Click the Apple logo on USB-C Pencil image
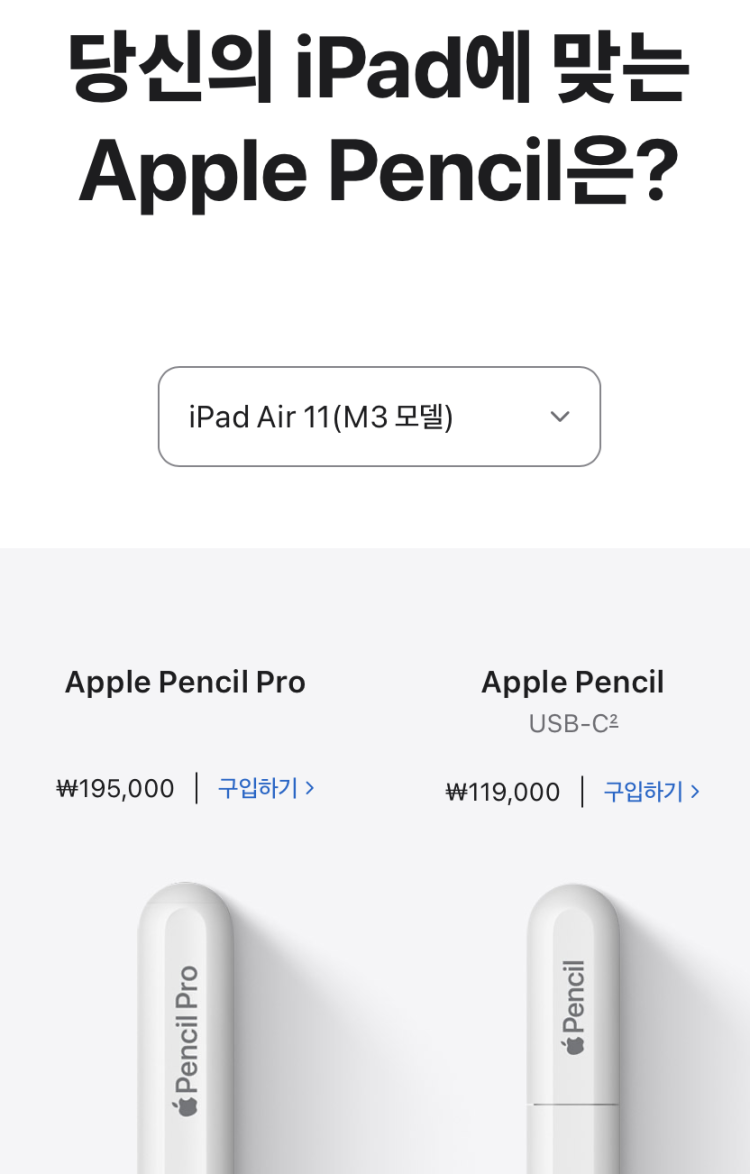 point(574,1044)
